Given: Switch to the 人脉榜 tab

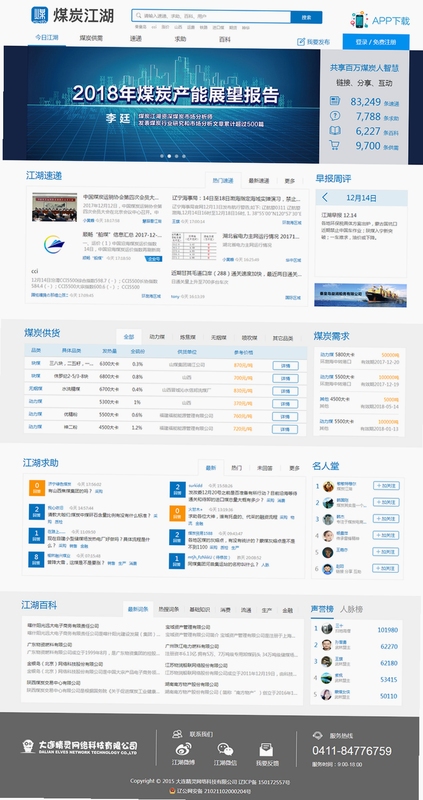Looking at the screenshot, I should coord(351,609).
